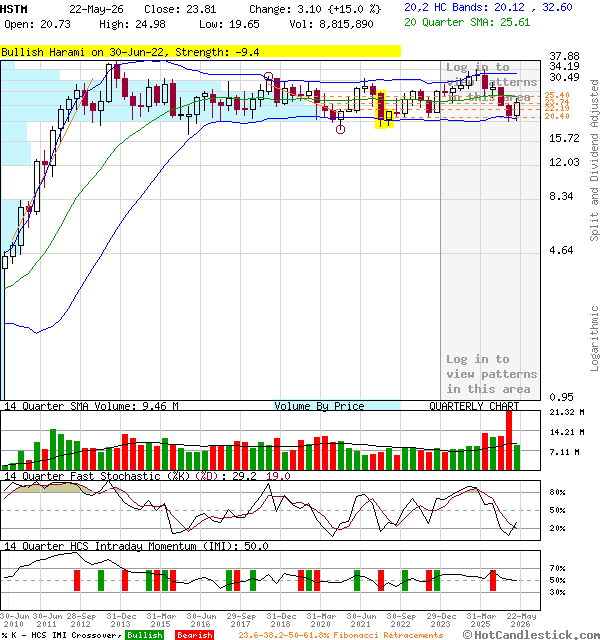Click the green Bullish legend box
The image size is (600, 640).
tap(145, 635)
